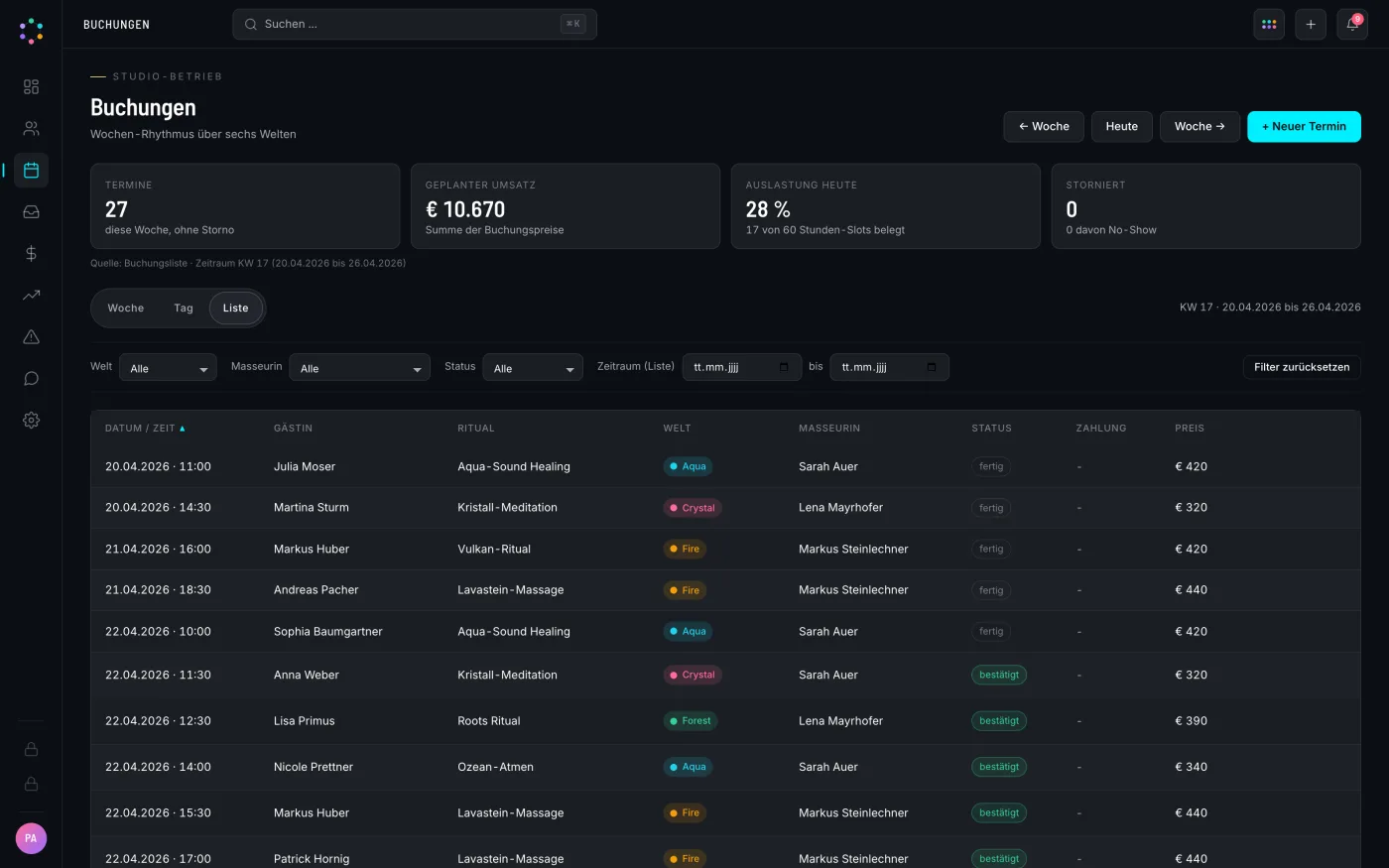Open the dashboard grid icon in sidebar
This screenshot has height=868, width=1389.
pos(31,87)
